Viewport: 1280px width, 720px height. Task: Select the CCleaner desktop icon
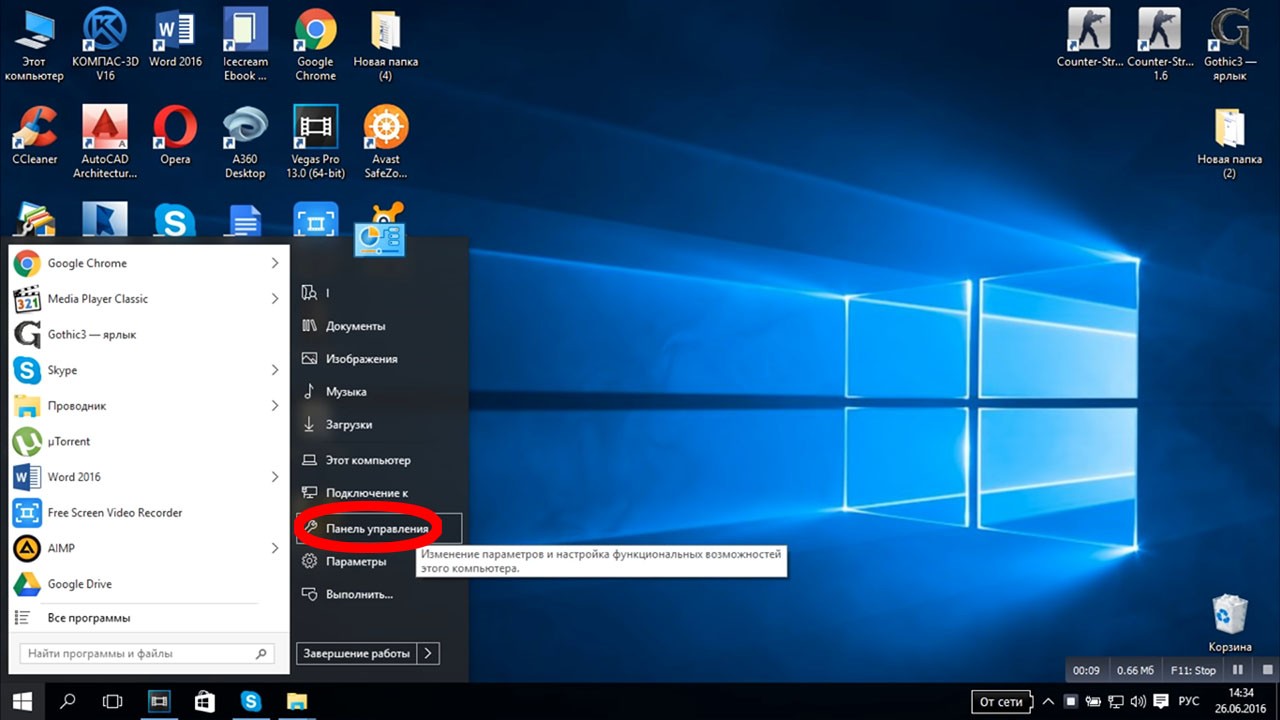click(35, 135)
